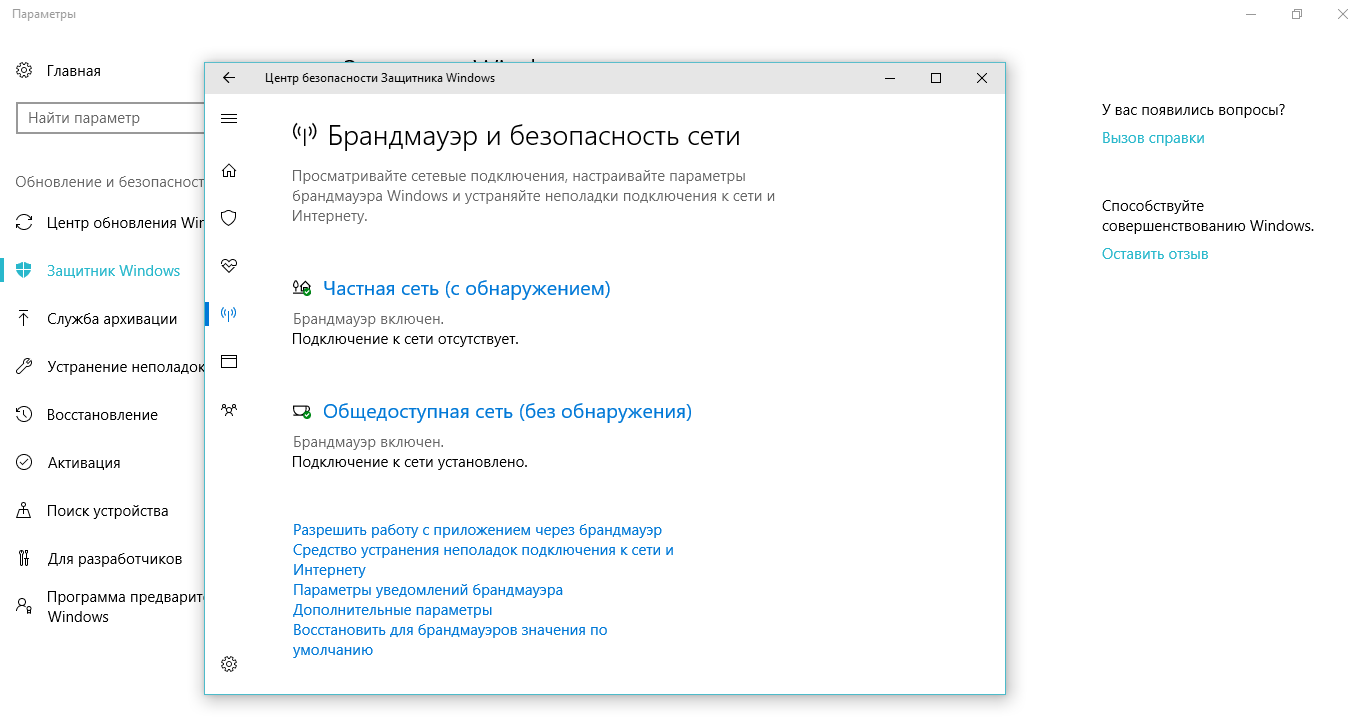
Task: Open the hamburger navigation menu
Action: (x=229, y=119)
